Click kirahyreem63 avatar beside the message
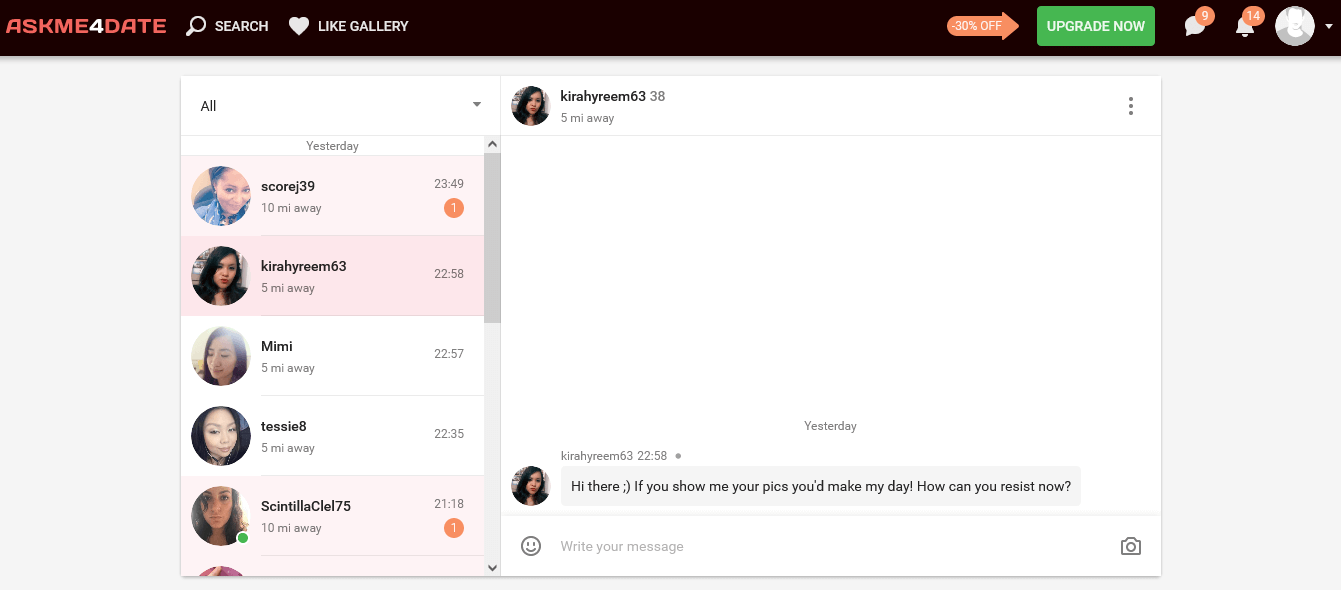This screenshot has width=1341, height=590. point(531,486)
